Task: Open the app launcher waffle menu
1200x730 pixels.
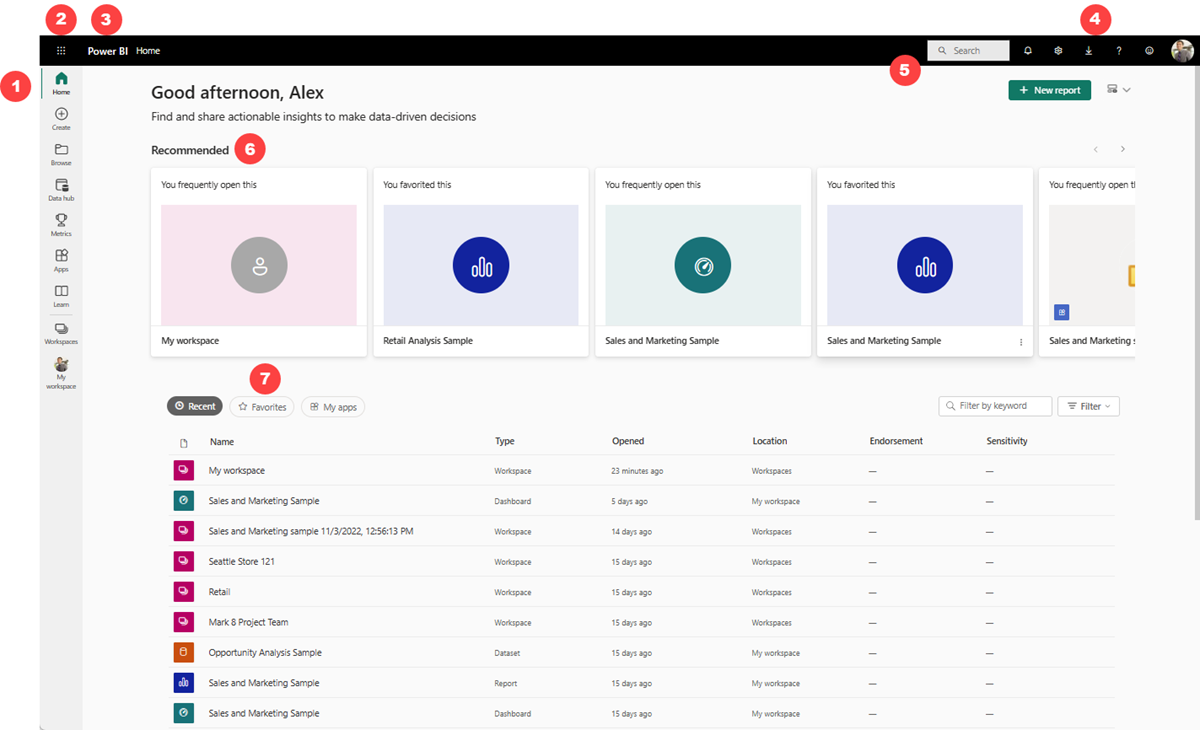Action: (x=61, y=50)
